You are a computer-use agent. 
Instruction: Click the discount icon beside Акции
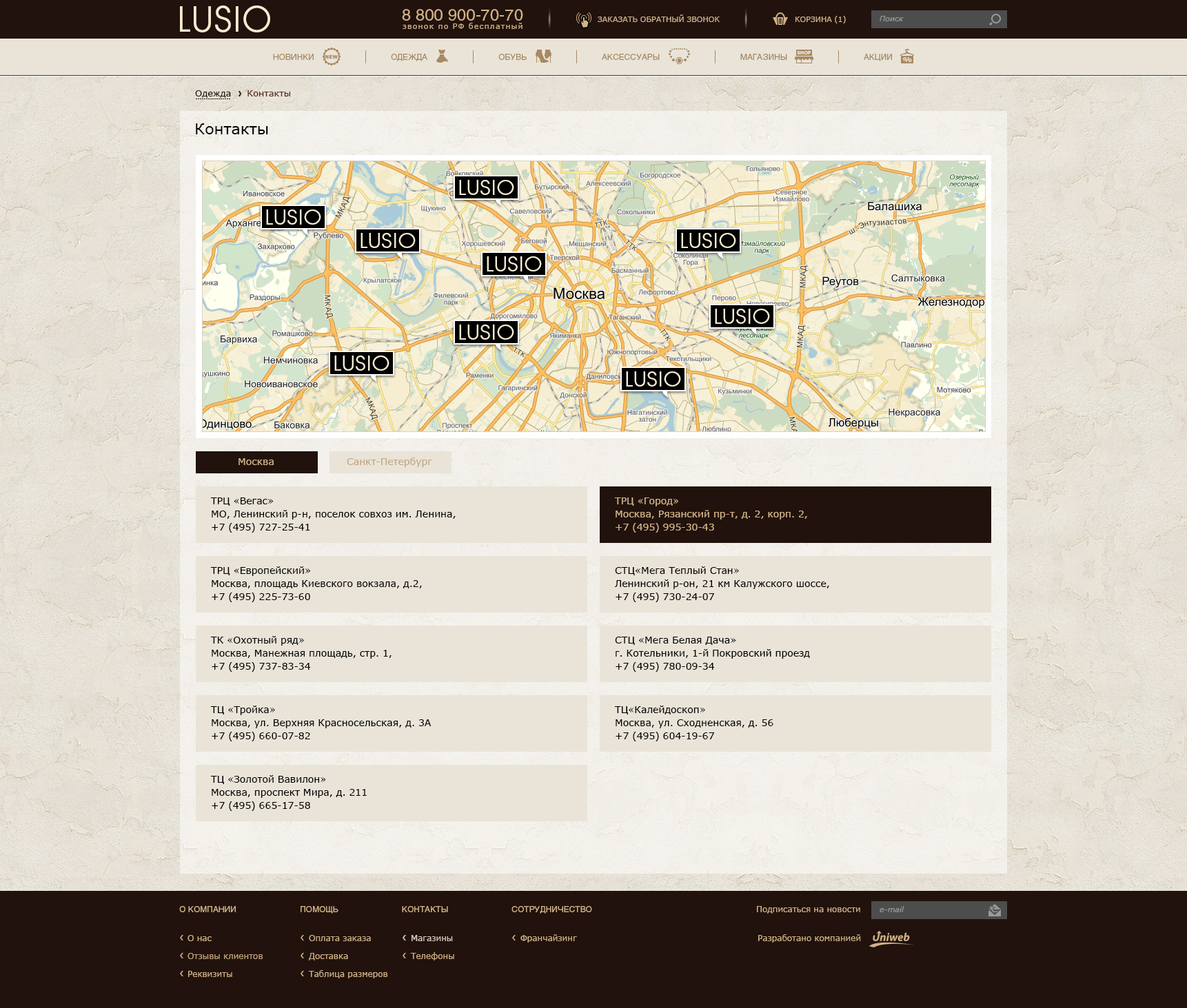(907, 56)
